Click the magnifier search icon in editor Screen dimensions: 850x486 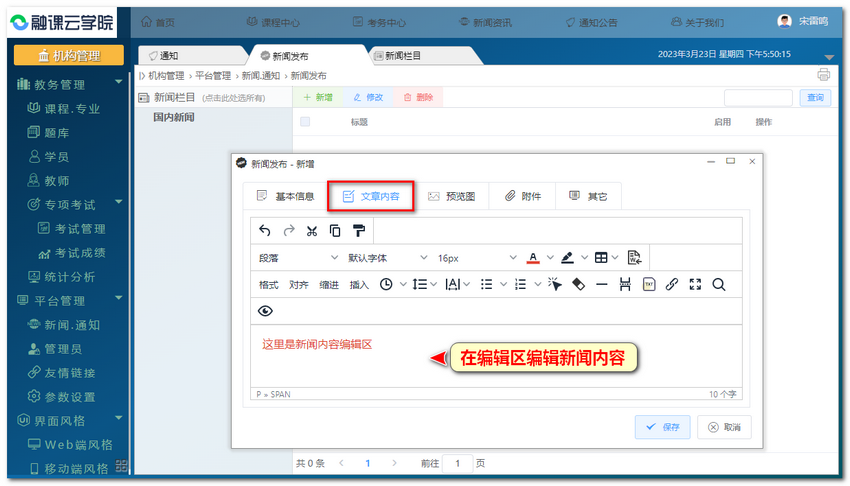[x=719, y=284]
